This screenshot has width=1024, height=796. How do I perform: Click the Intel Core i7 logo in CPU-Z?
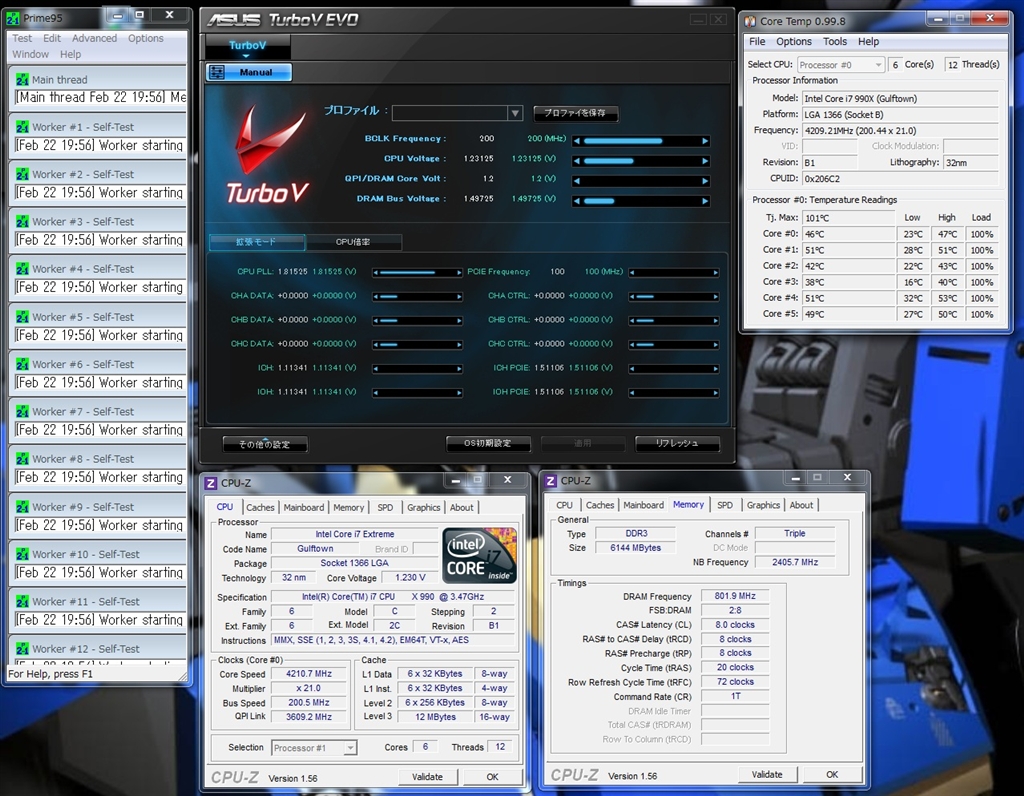coord(479,557)
